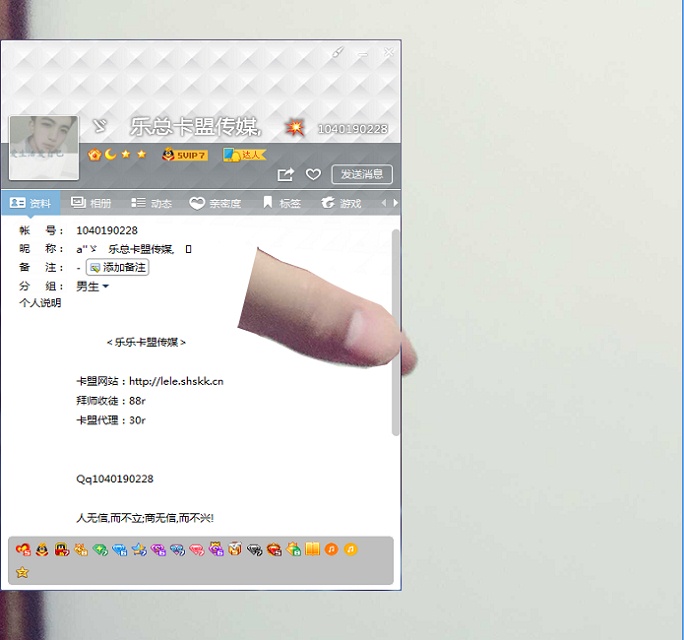Click the header QQ number 1040190228
The image size is (684, 640).
click(x=353, y=129)
